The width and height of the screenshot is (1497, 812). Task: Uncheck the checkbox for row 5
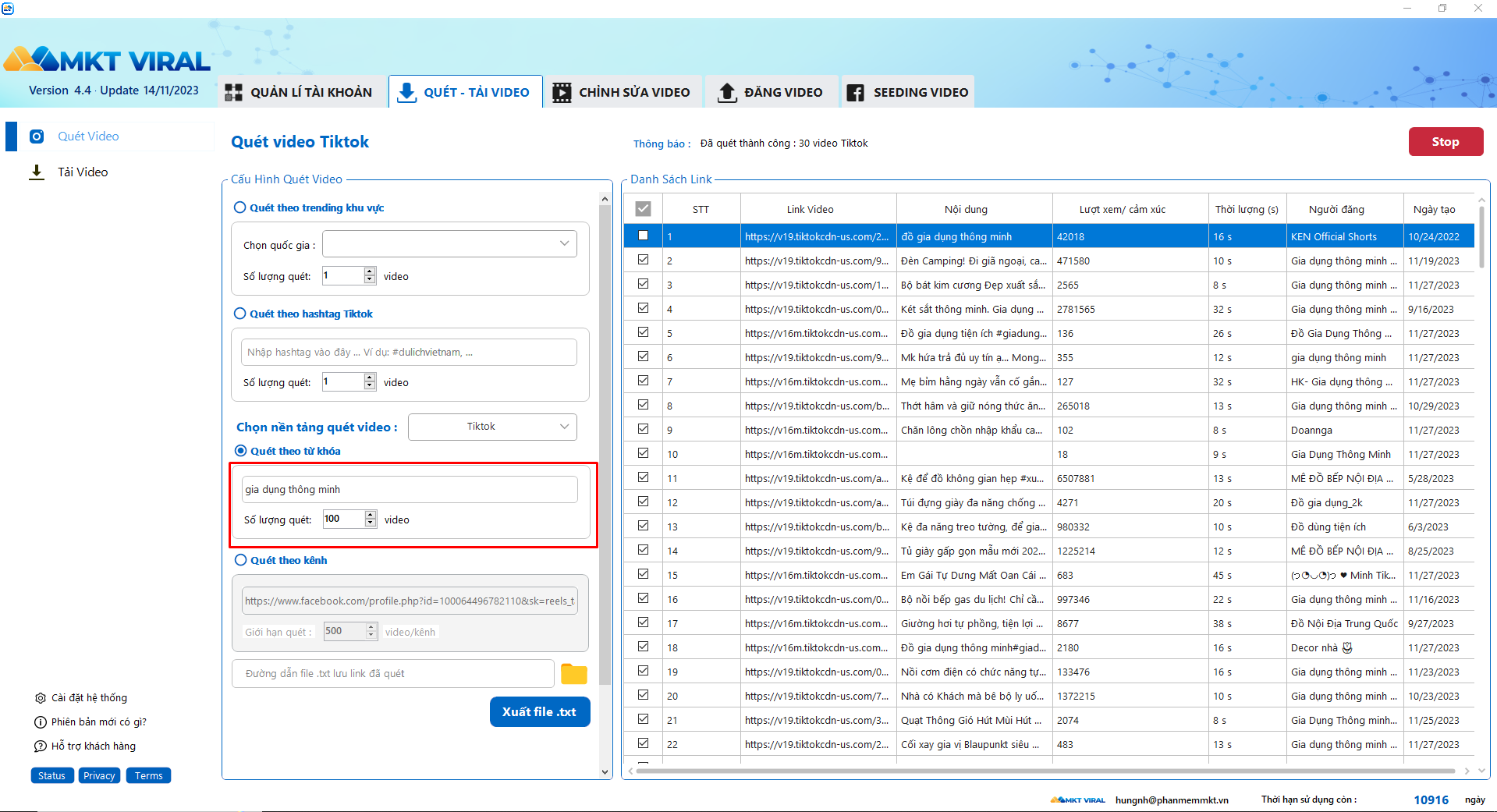coord(643,332)
